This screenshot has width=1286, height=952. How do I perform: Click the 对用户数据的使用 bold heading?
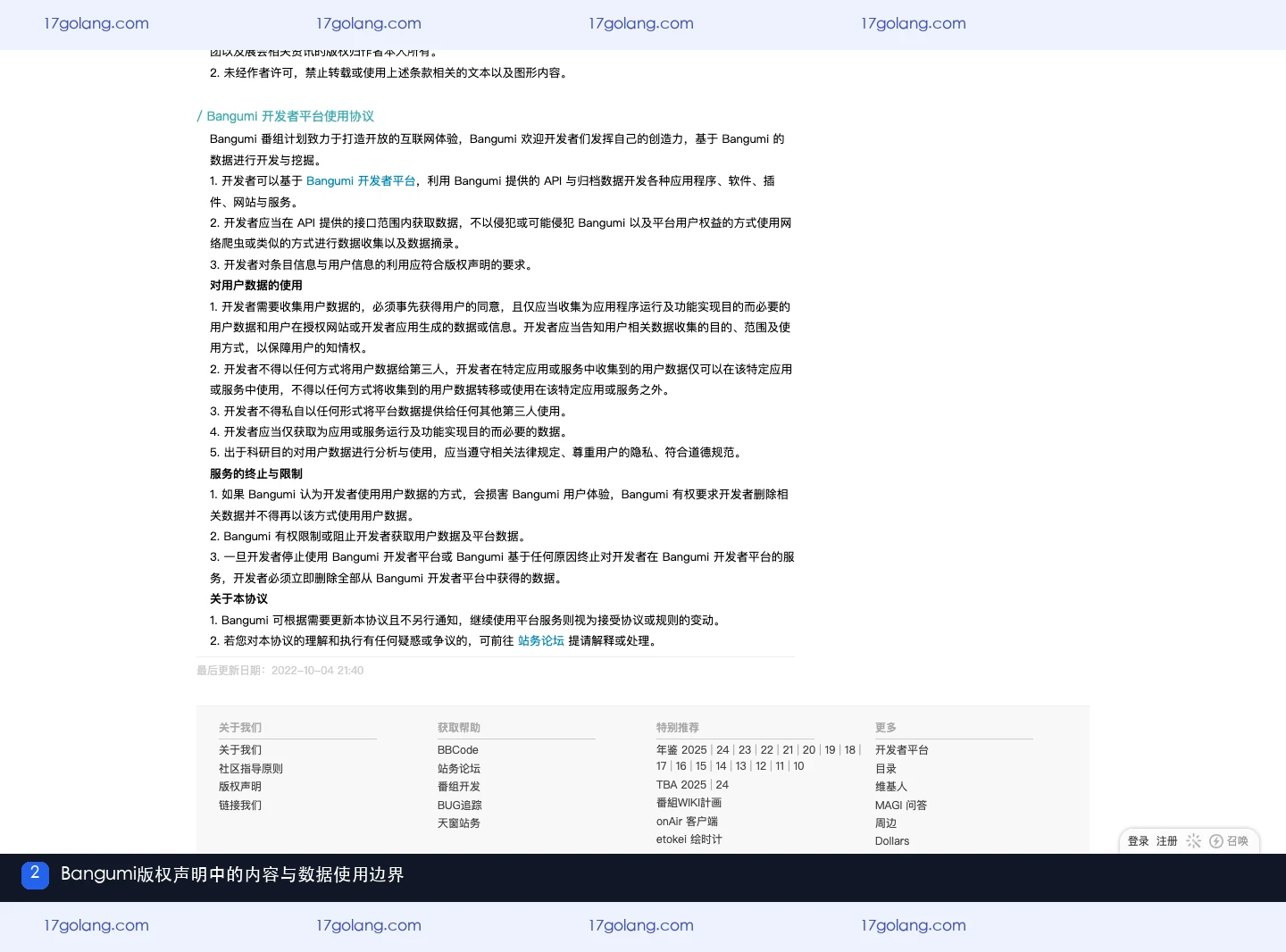click(256, 285)
